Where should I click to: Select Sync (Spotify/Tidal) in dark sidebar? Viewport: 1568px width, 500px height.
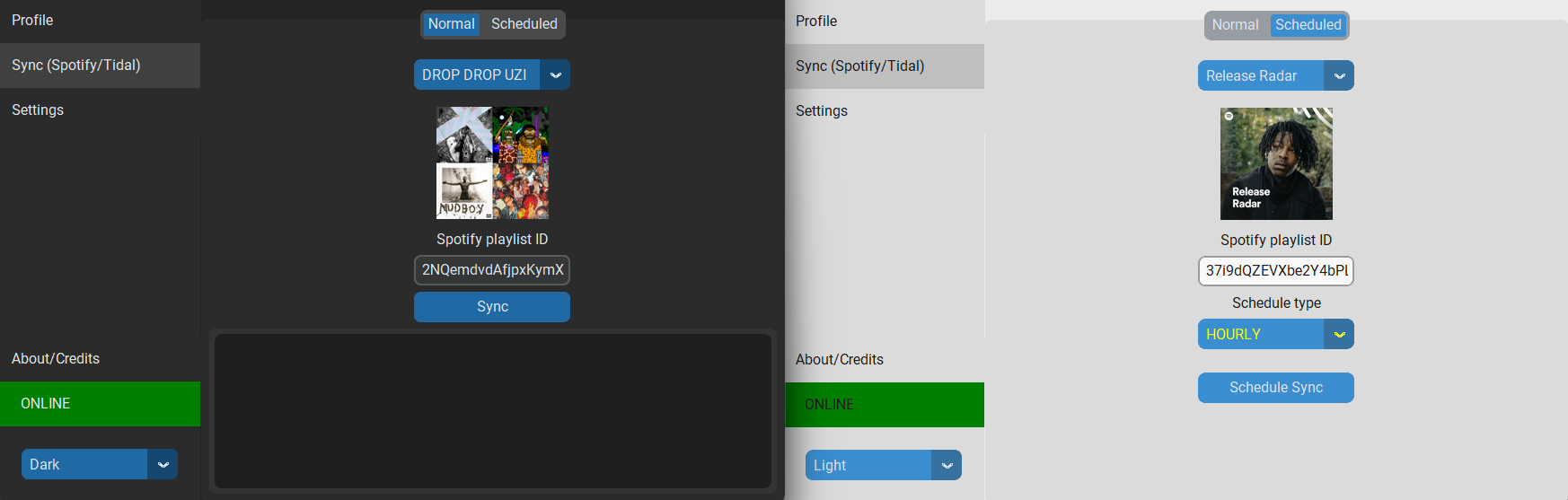click(x=100, y=65)
